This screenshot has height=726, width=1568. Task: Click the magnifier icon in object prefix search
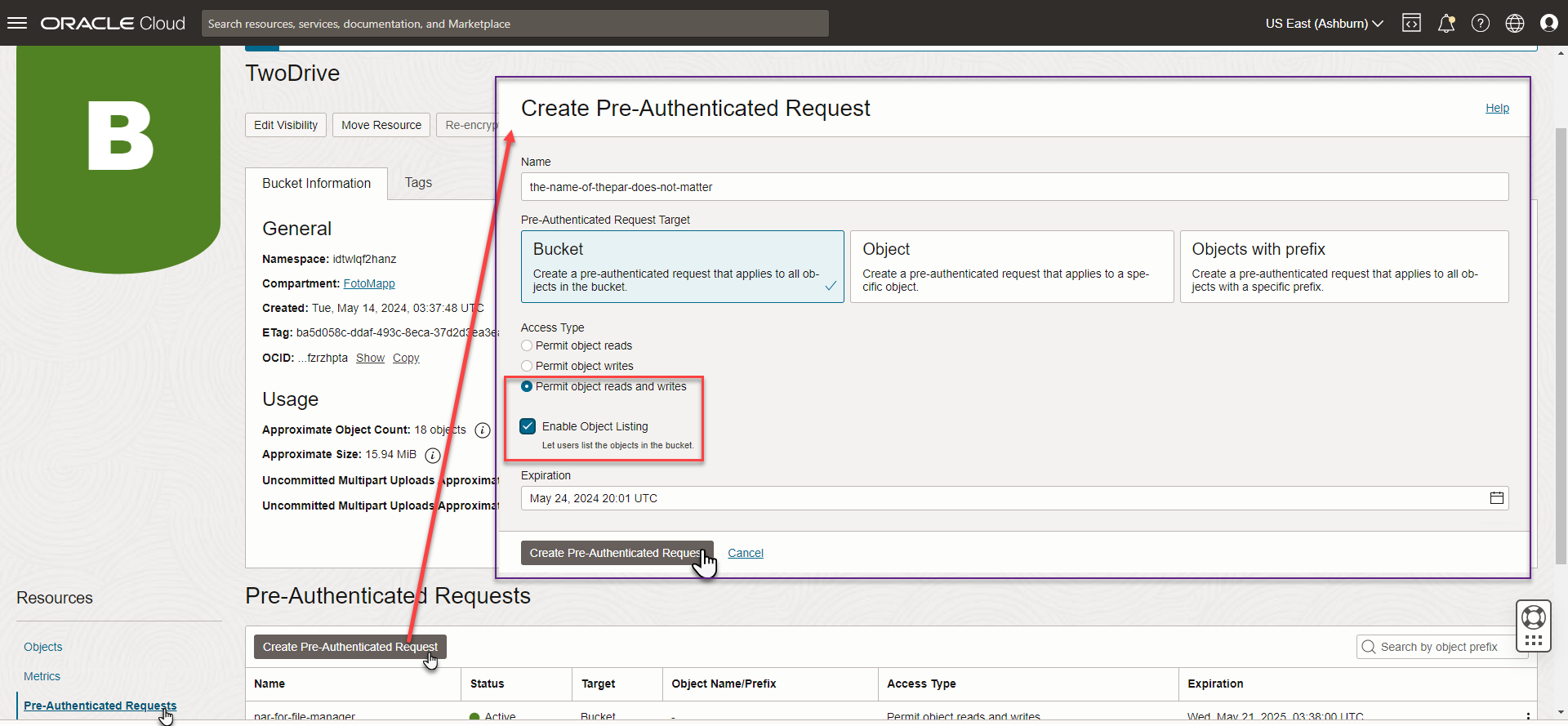pos(1369,647)
